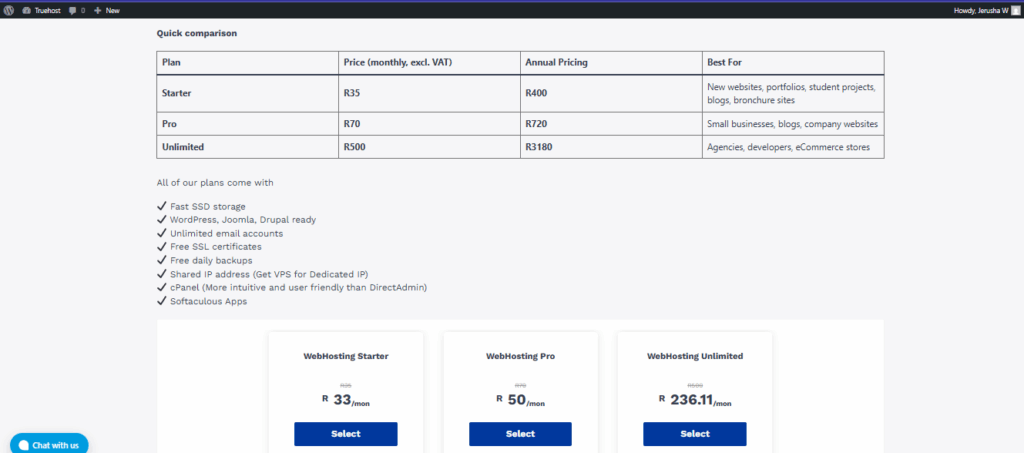Viewport: 1024px width, 453px height.
Task: Open the Chat with us widget
Action: pos(49,445)
